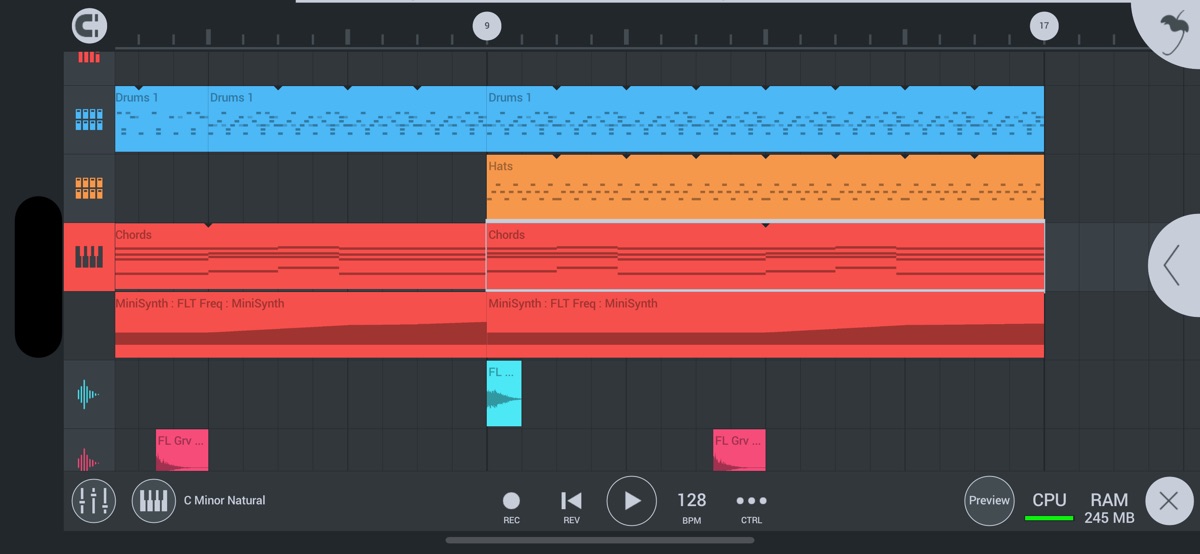1200x554 pixels.
Task: Select the pink audio waveform track icon
Action: [x=88, y=459]
